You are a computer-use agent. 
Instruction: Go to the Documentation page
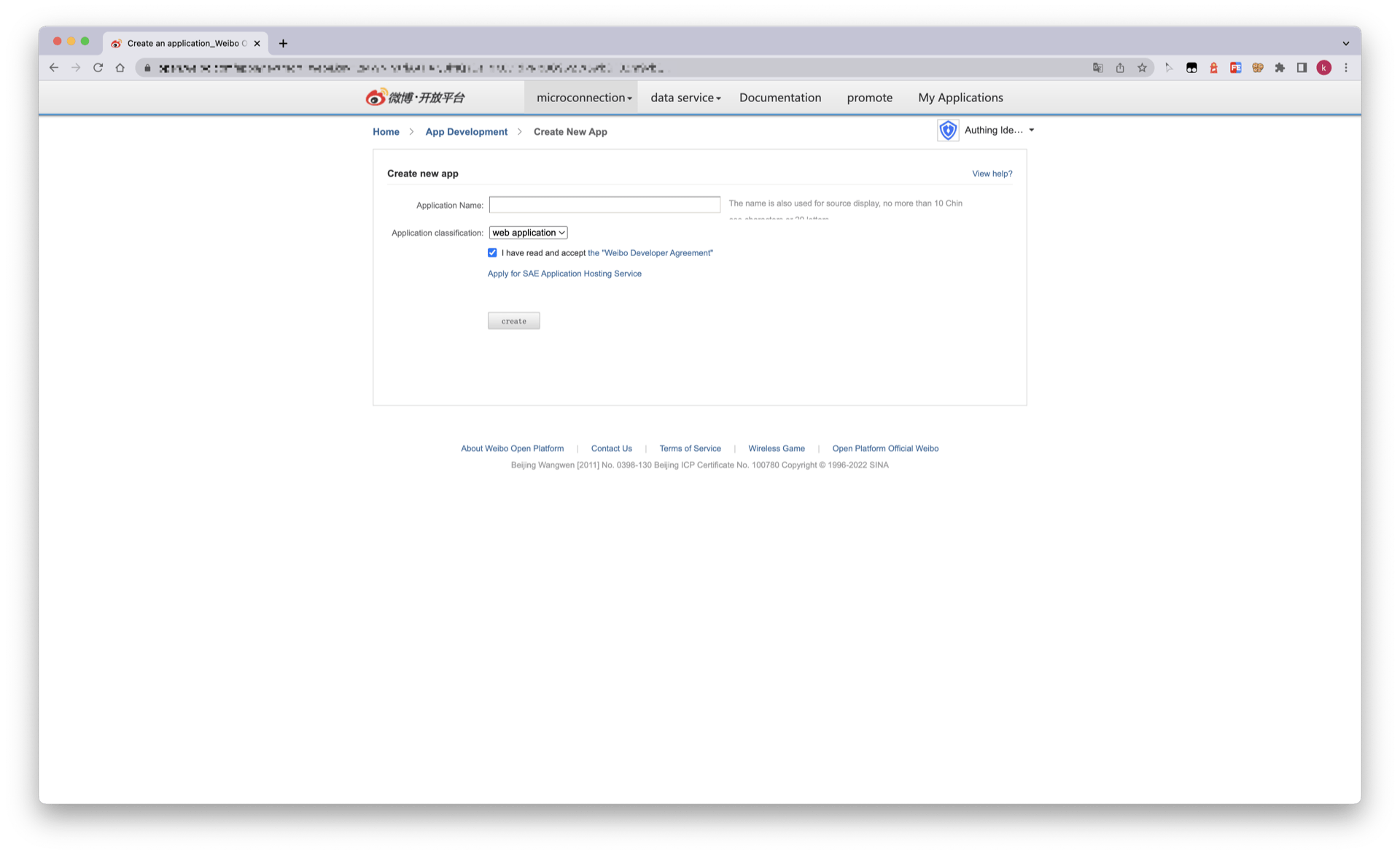779,97
